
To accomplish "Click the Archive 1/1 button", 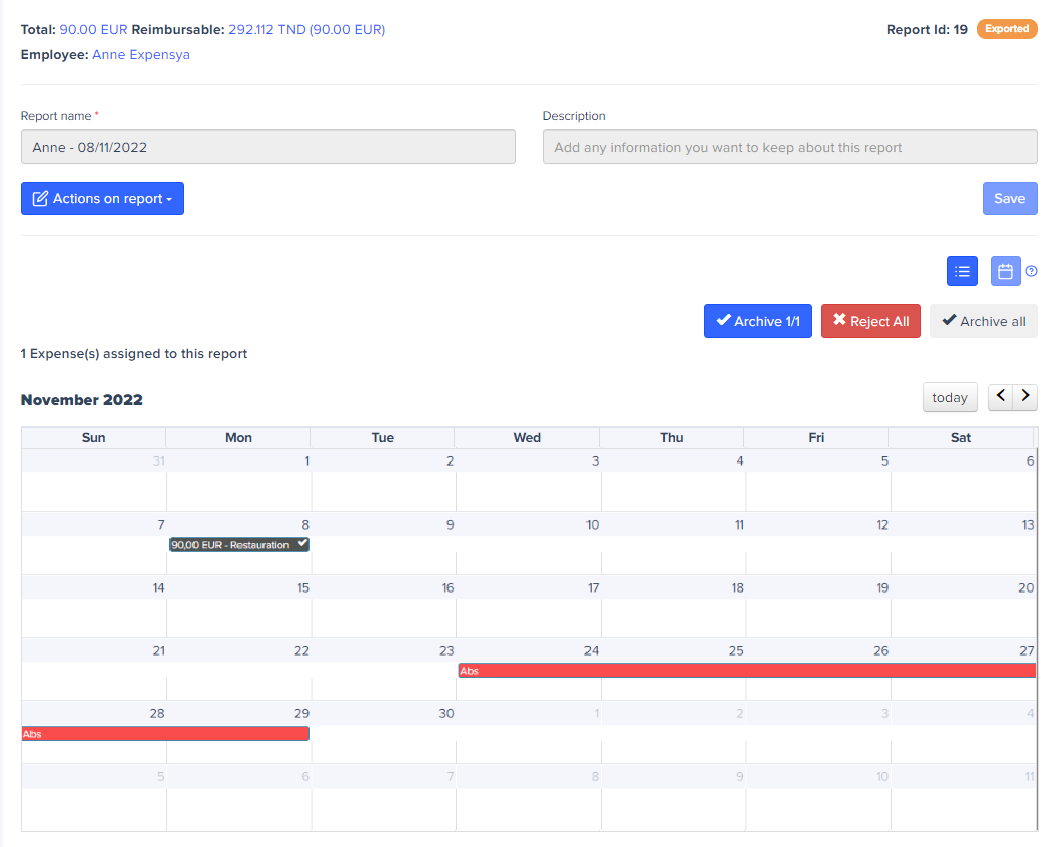I will [x=757, y=321].
